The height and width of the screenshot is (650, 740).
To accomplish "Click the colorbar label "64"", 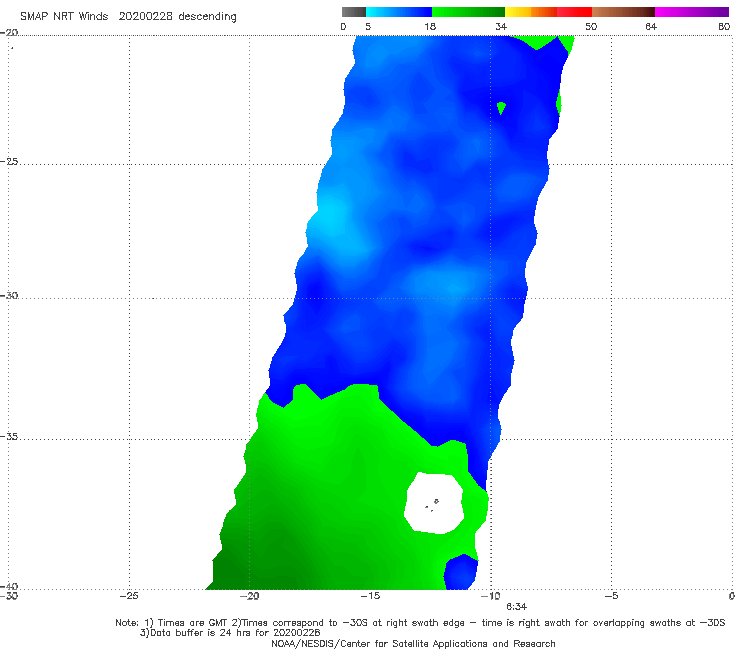I will tap(651, 26).
